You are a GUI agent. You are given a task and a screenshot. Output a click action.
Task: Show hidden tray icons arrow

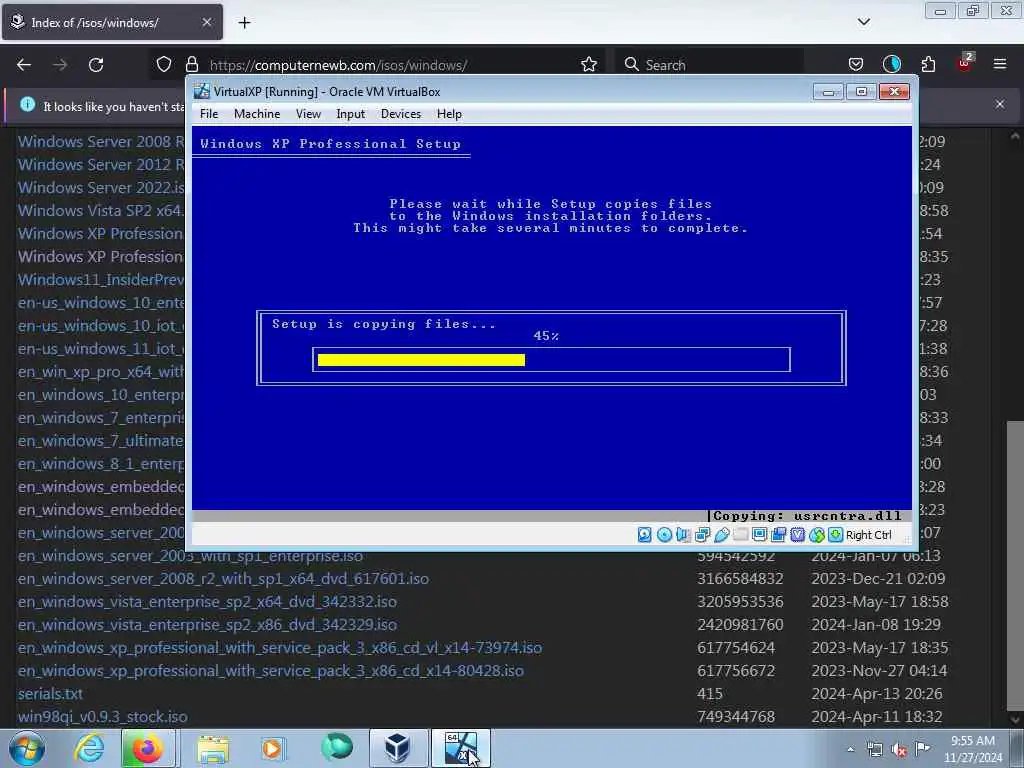click(x=850, y=750)
